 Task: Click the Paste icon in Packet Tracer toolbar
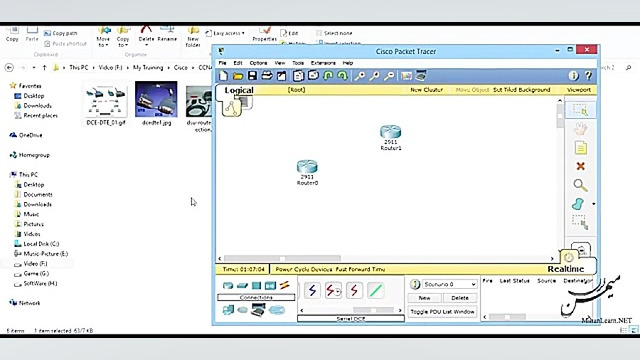coord(313,76)
